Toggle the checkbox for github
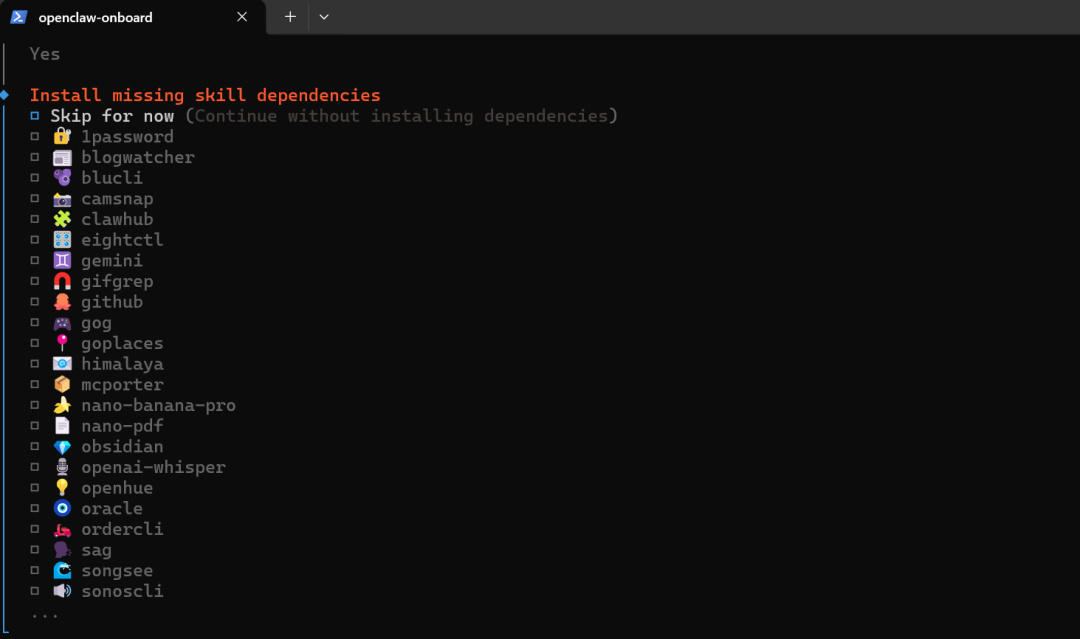 (x=35, y=302)
